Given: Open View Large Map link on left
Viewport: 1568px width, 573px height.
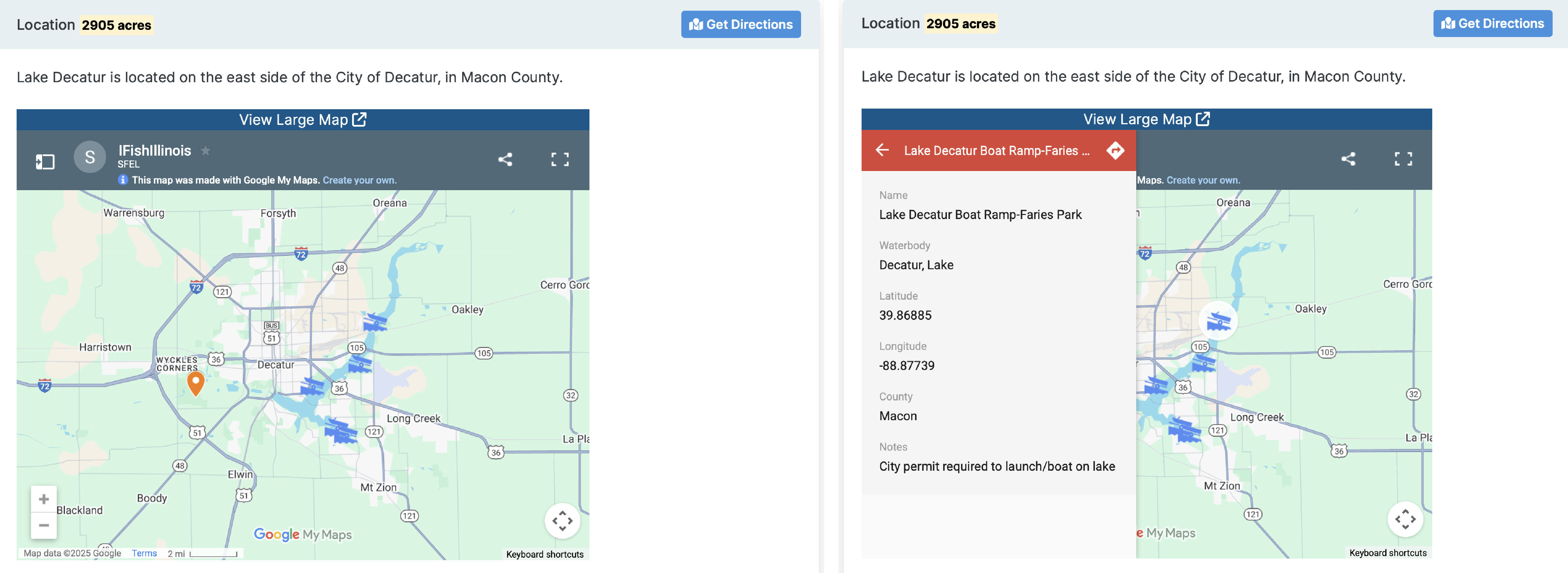Looking at the screenshot, I should [x=303, y=119].
